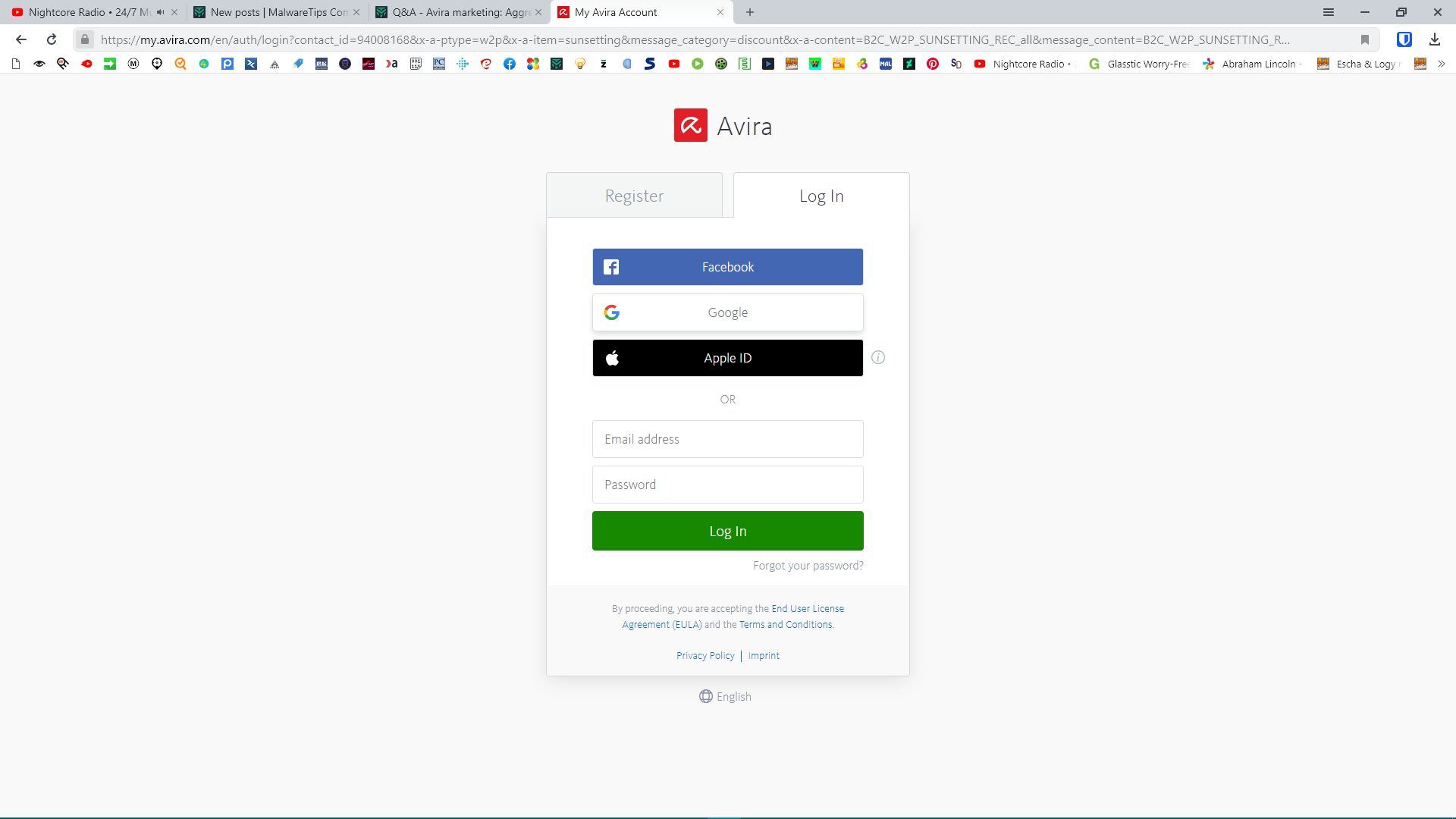The image size is (1456, 819).
Task: Open the browser downloads icon
Action: 1434,39
